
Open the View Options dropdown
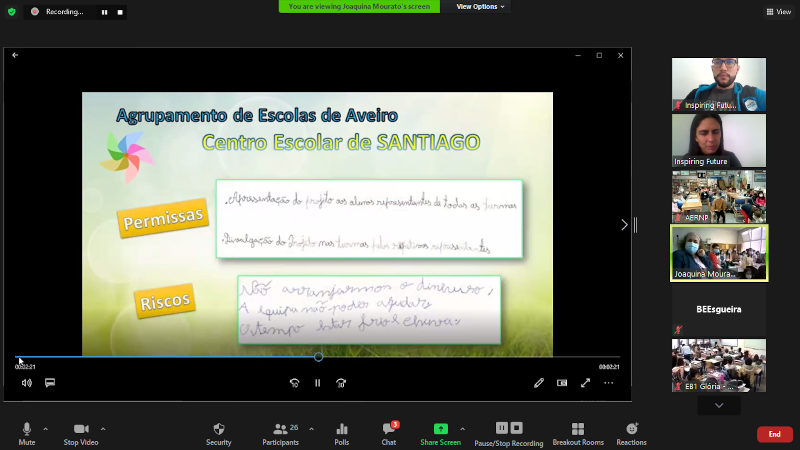[x=480, y=7]
